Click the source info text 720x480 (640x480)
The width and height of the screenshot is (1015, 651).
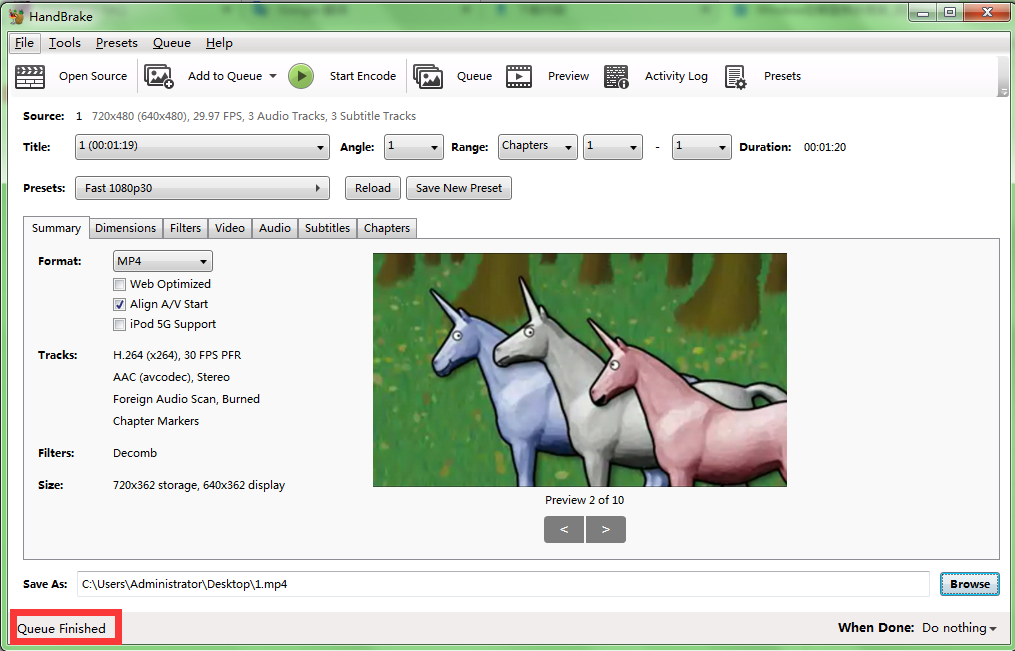[x=254, y=116]
